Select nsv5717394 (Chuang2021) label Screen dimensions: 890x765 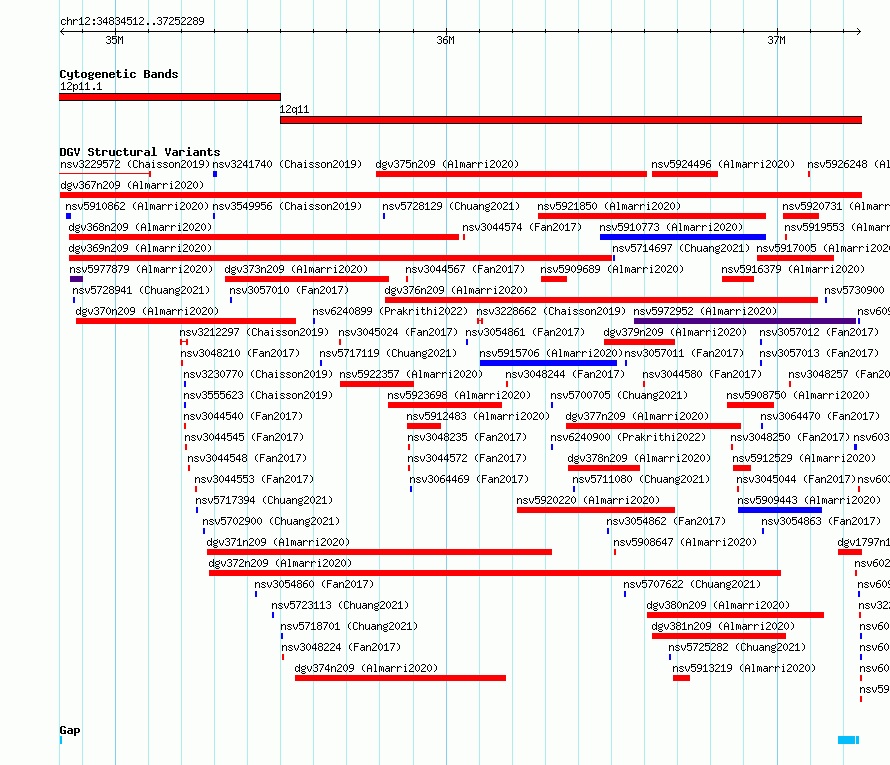pyautogui.click(x=265, y=500)
